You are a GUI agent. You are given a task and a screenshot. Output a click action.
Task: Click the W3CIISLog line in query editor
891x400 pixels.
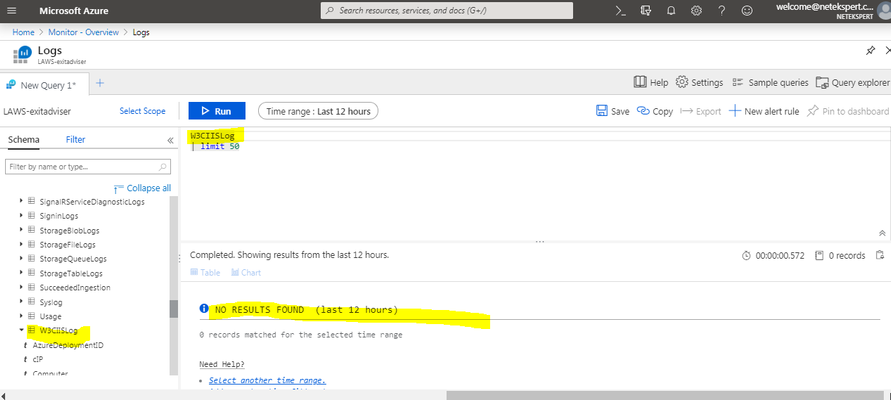[x=212, y=136]
